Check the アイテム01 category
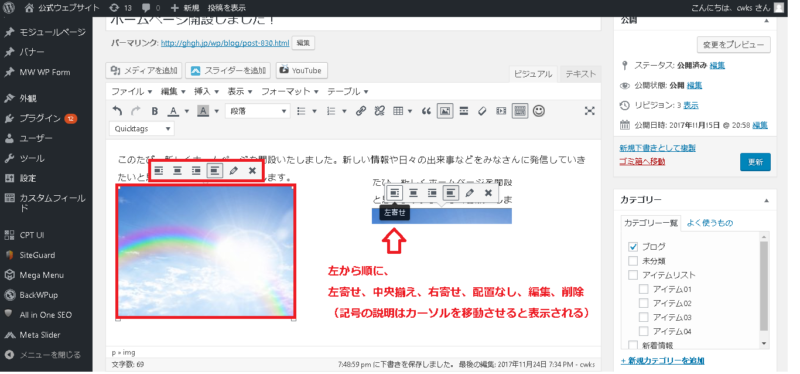 (644, 289)
